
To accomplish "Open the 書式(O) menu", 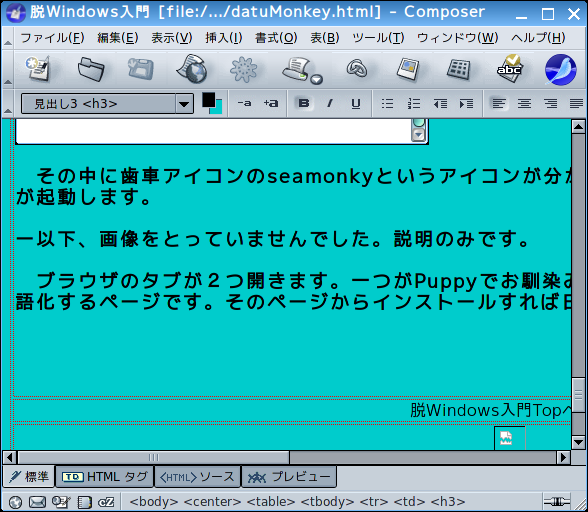I will coord(276,38).
